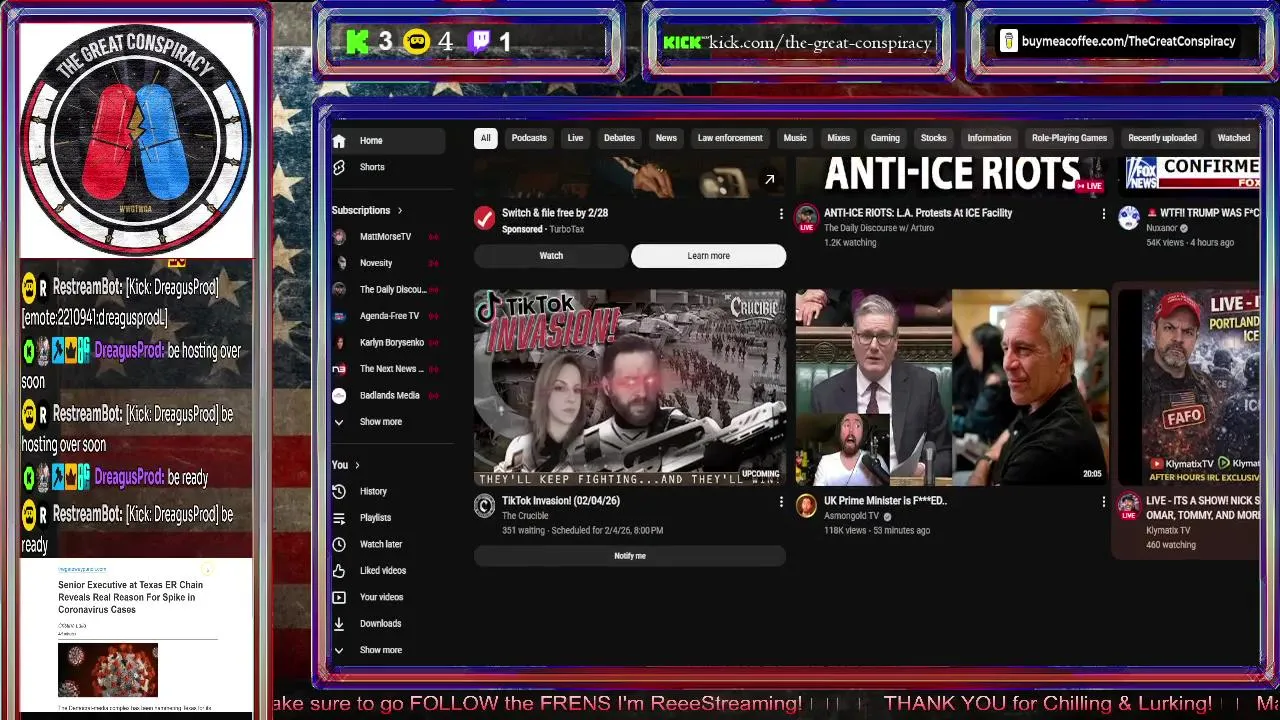
Task: Click the external link arrow on ad
Action: (769, 180)
